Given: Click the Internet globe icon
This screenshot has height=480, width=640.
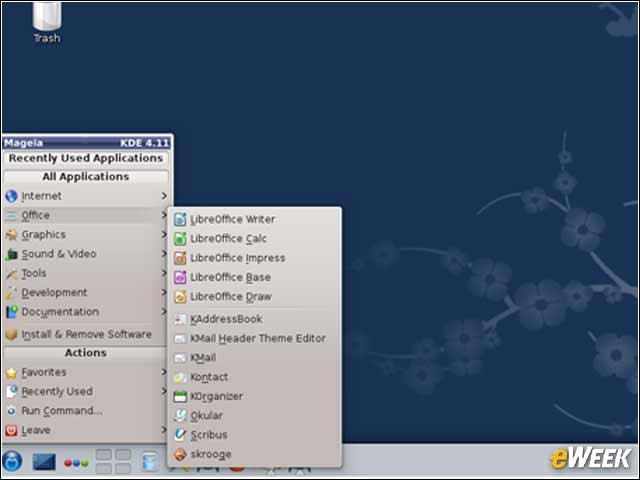Looking at the screenshot, I should (11, 196).
